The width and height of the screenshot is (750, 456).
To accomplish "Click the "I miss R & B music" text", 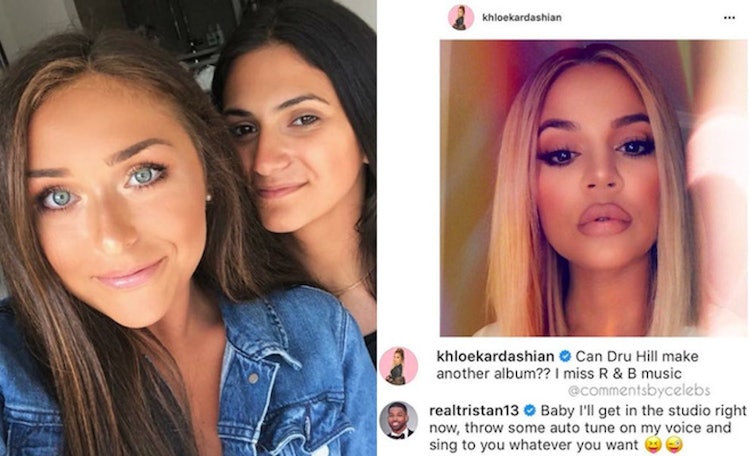I will pyautogui.click(x=618, y=374).
